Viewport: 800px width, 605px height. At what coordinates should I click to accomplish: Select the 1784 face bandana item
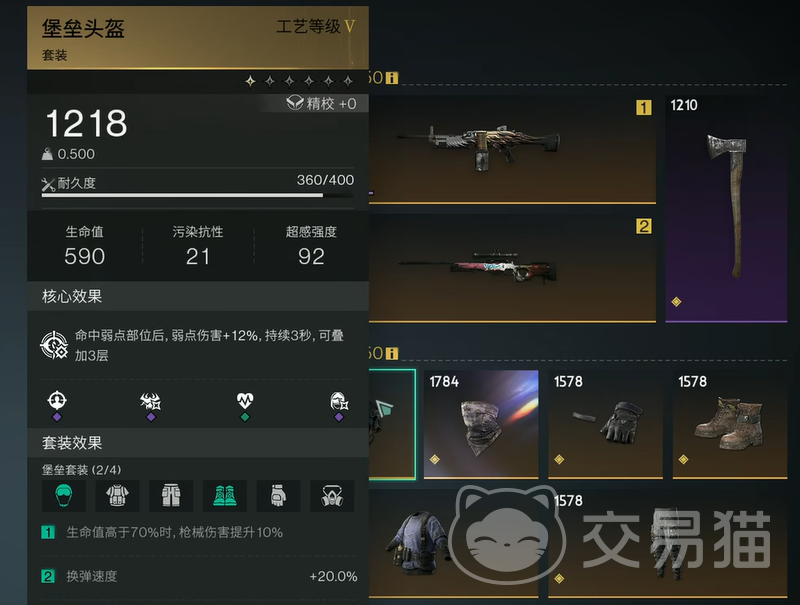(x=481, y=424)
